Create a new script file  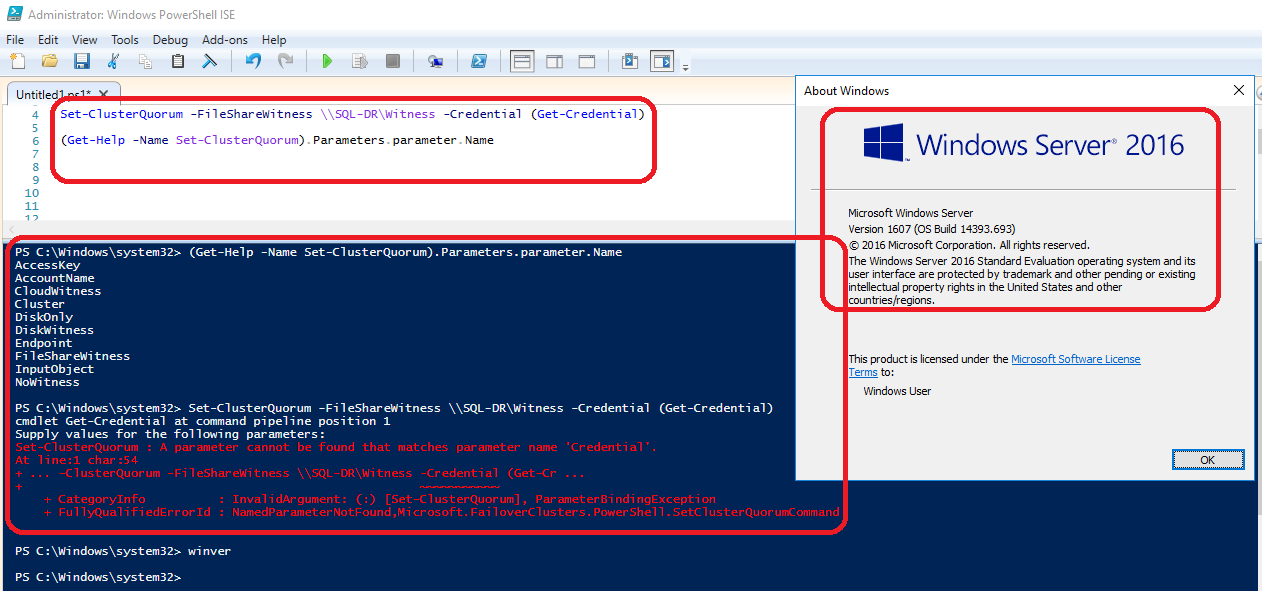pos(17,61)
